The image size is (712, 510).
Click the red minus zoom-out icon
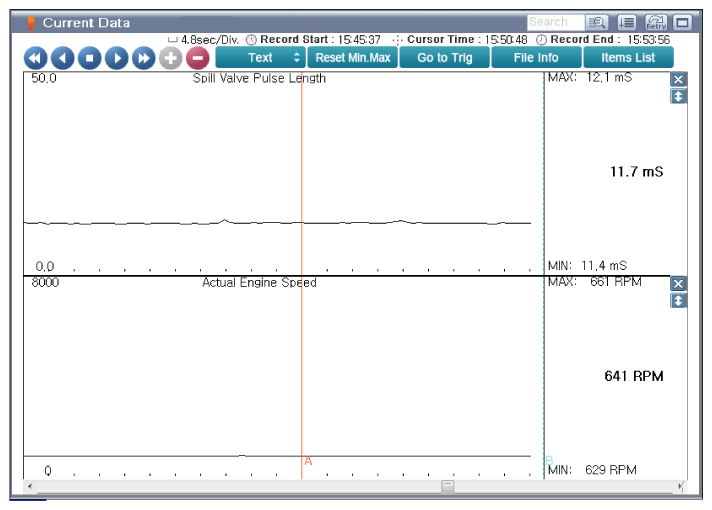(x=198, y=58)
